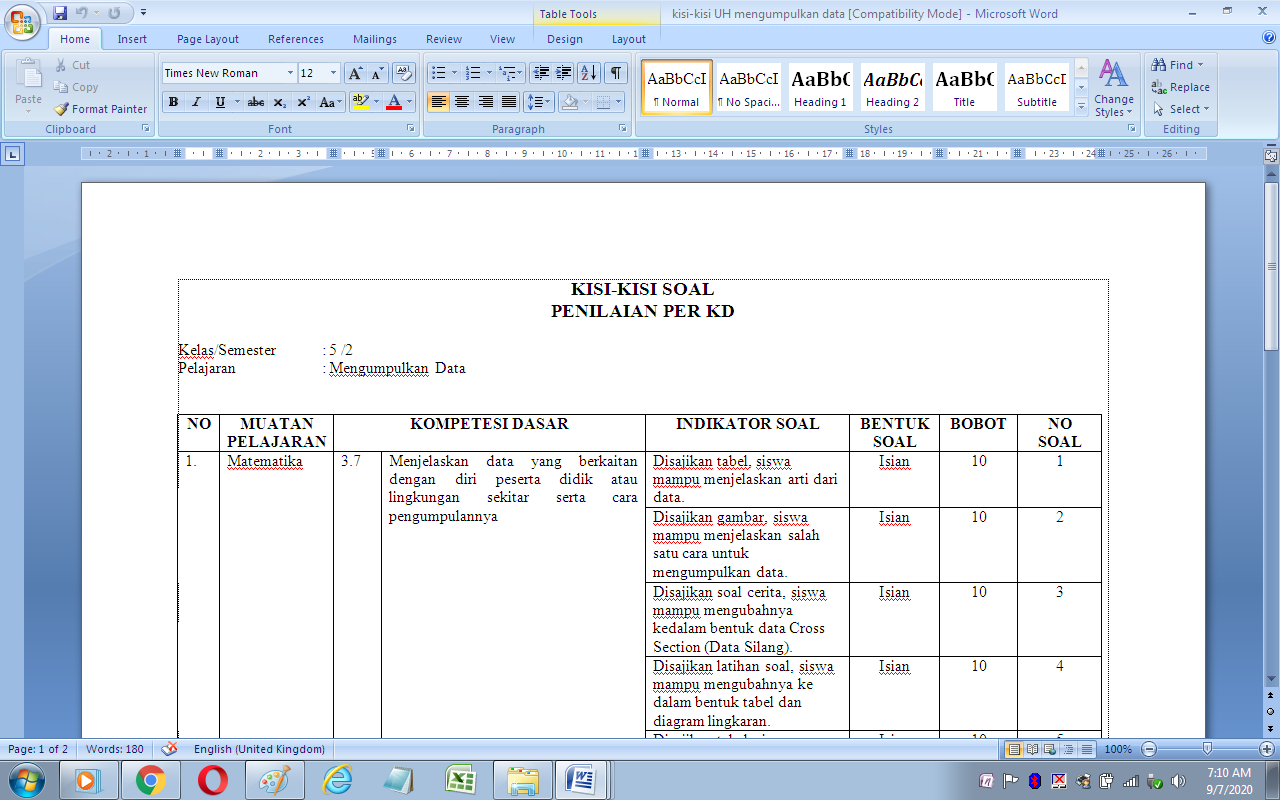Open the Insert tab
The height and width of the screenshot is (800, 1280).
tap(132, 39)
